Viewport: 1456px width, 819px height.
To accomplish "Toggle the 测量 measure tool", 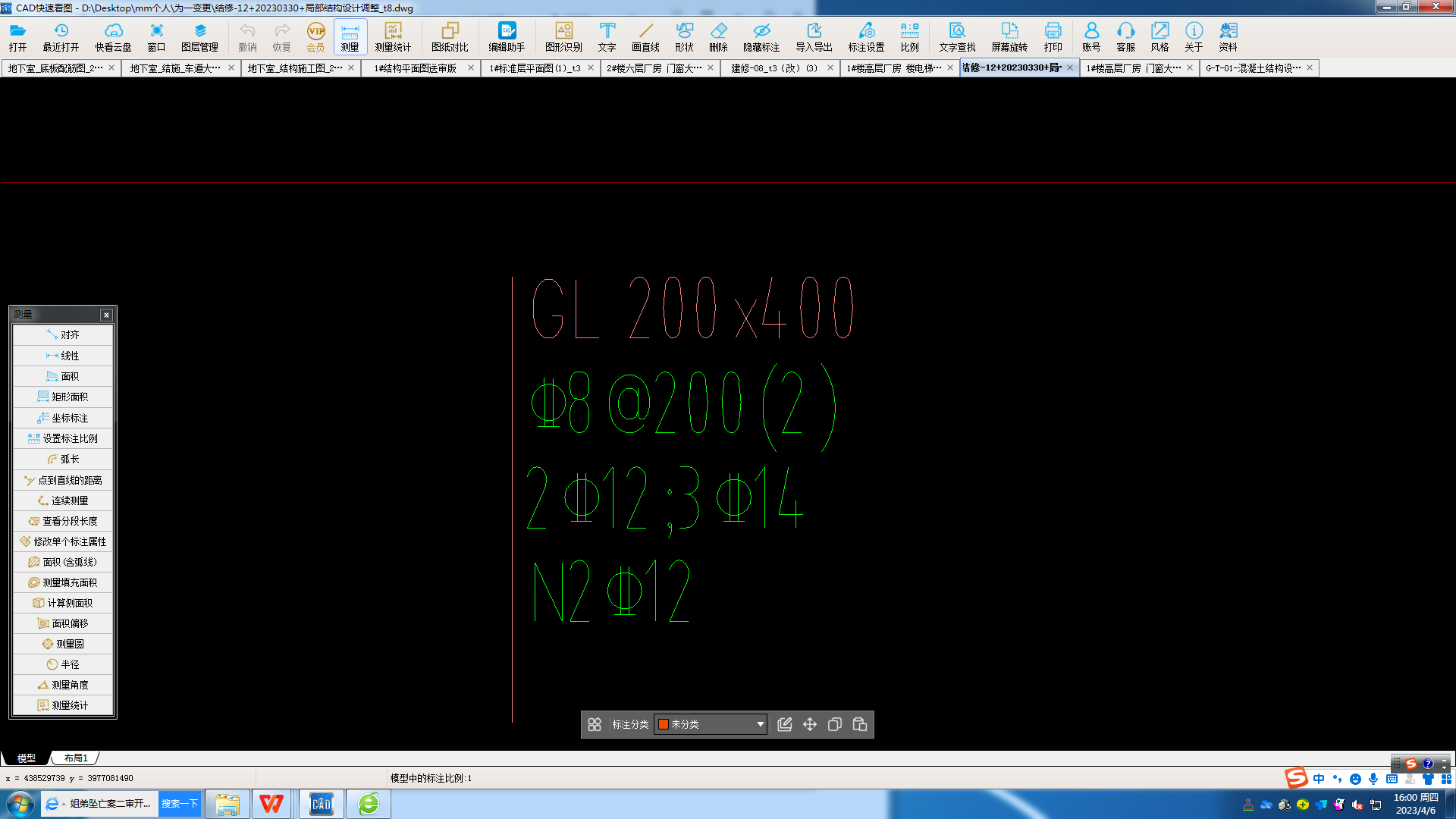I will 350,36.
